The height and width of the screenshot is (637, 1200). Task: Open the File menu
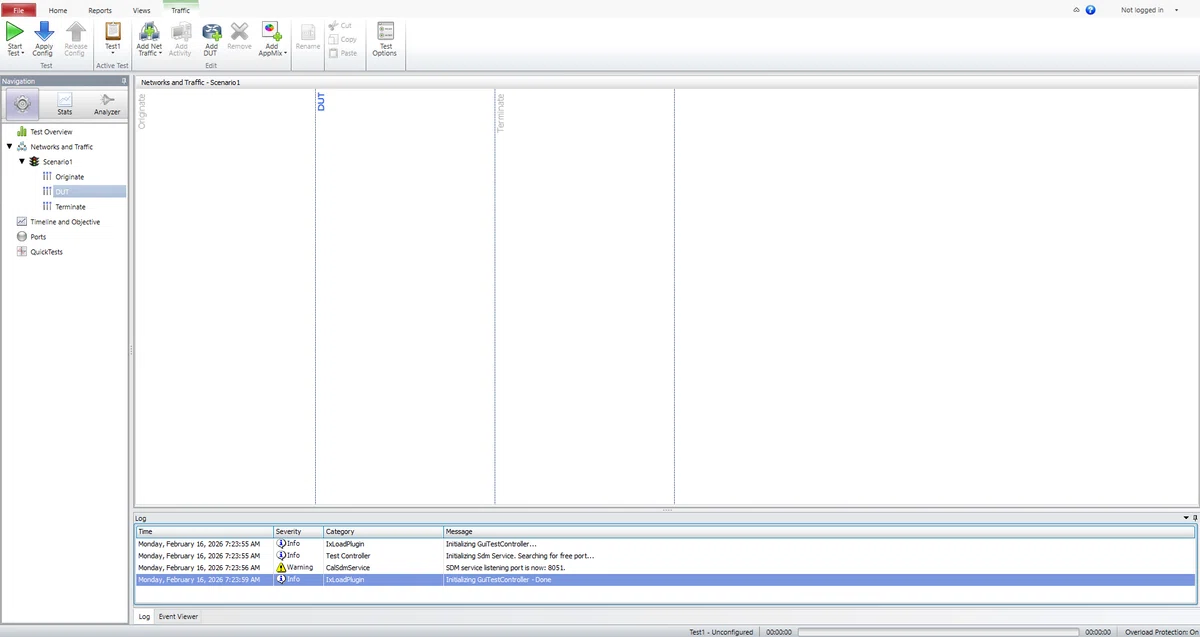point(18,10)
